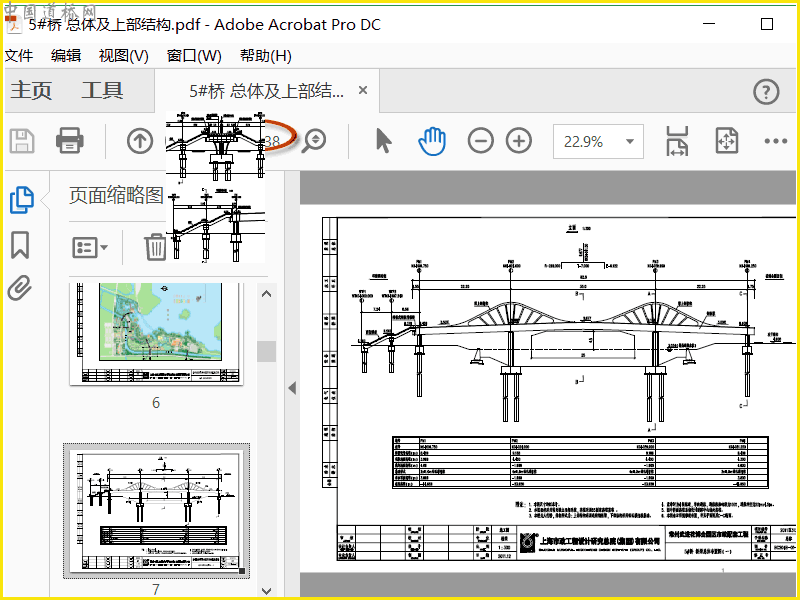Show page thumbnails panel icon
Screen dimensions: 800x600
tap(22, 199)
